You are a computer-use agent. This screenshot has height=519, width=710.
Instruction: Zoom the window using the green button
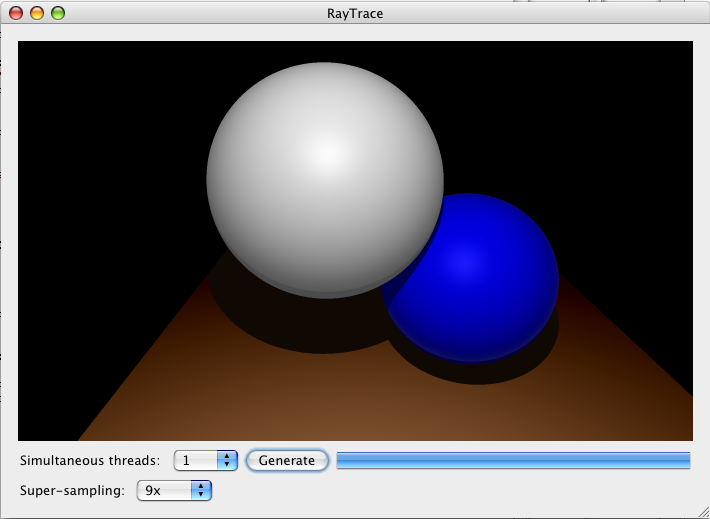[x=58, y=14]
